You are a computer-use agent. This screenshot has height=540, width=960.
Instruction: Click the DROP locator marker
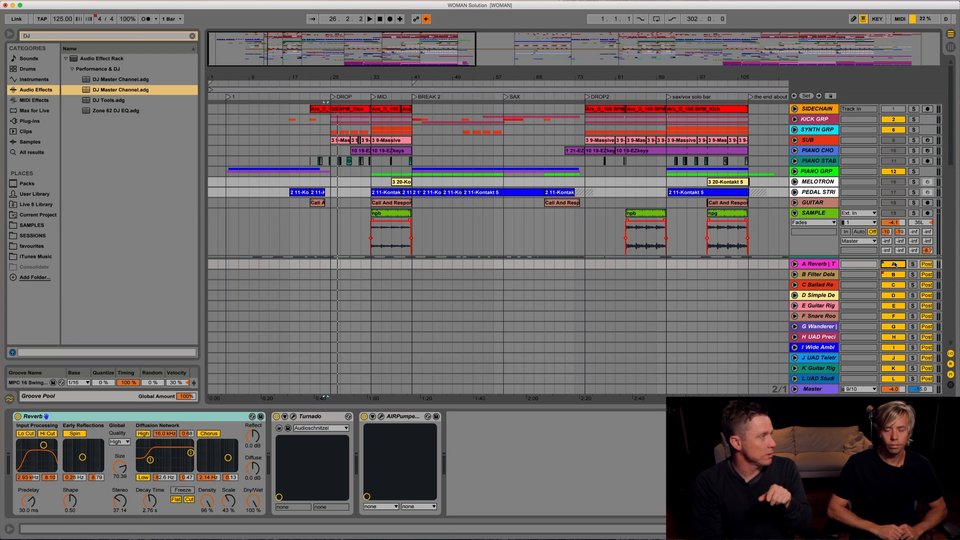click(342, 97)
